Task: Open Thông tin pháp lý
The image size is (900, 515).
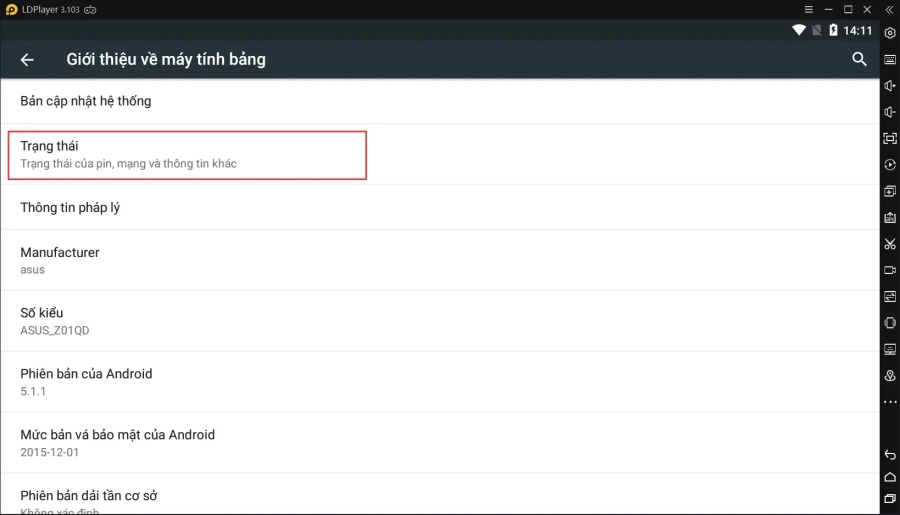Action: coord(70,207)
